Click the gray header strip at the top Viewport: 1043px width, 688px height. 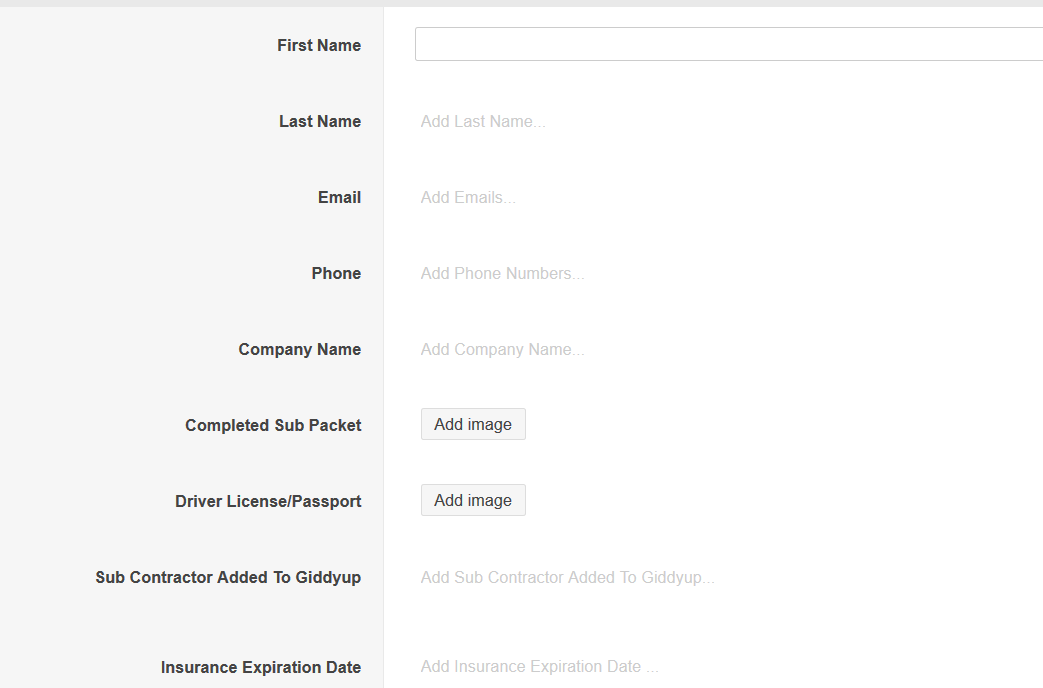point(521,3)
